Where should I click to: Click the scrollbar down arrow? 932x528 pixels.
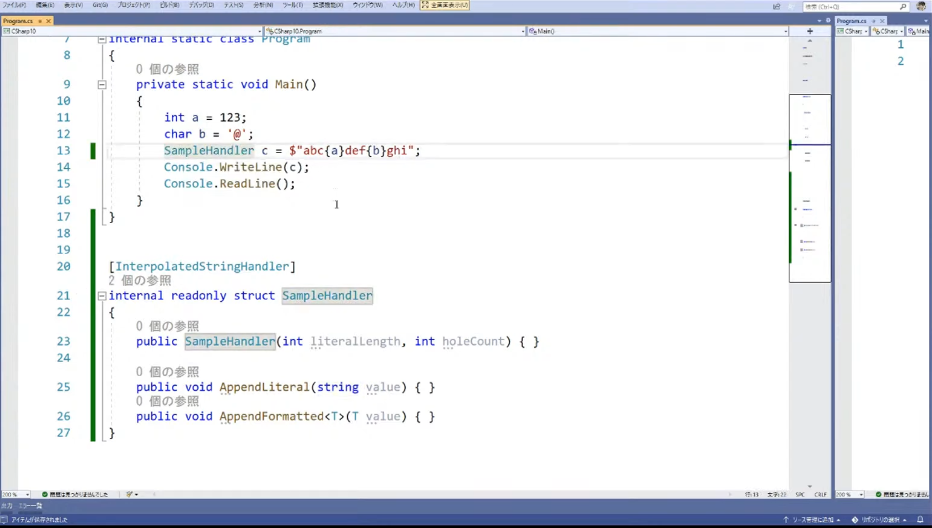click(810, 486)
